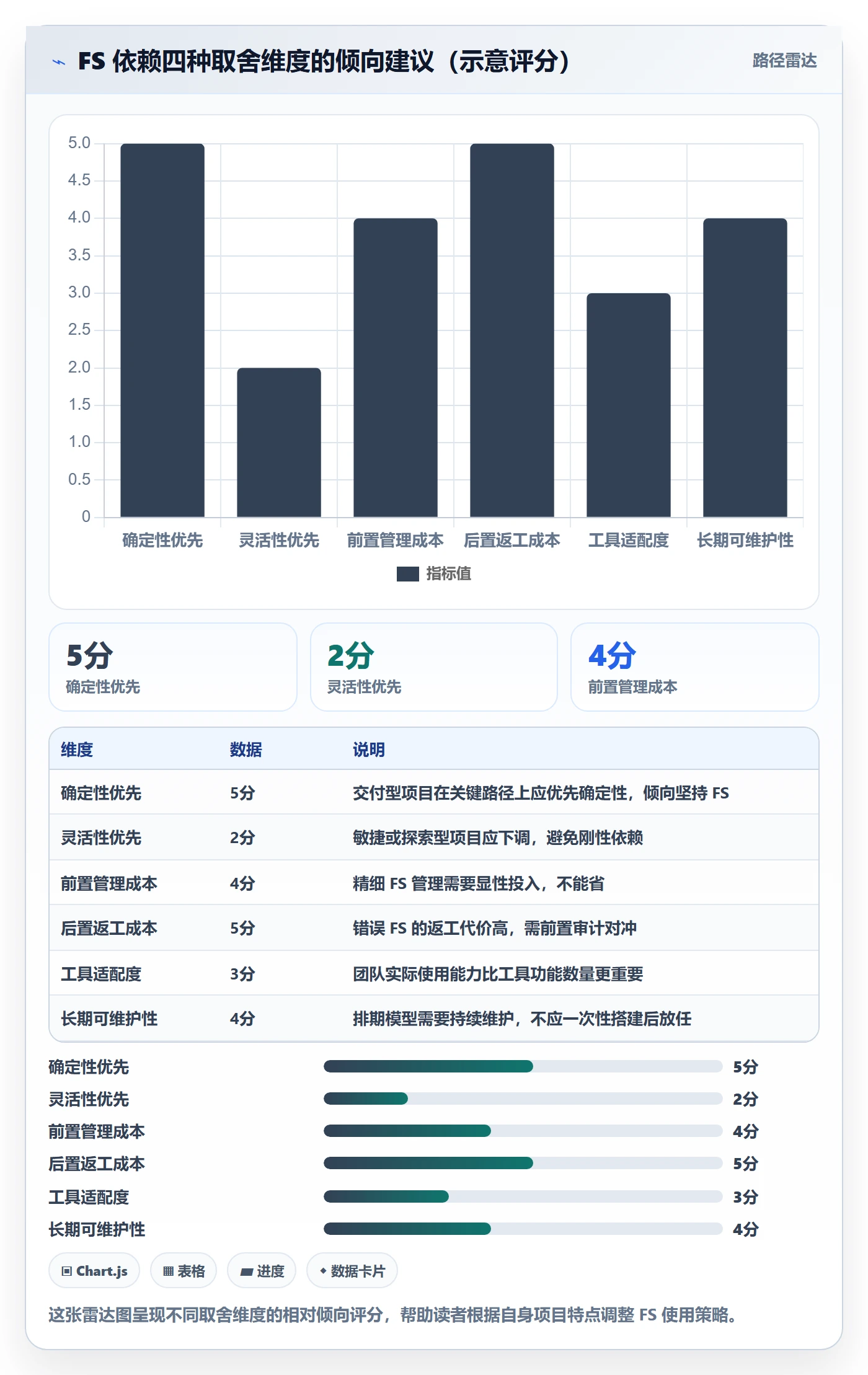Click the lightning icon beside the title

click(59, 62)
